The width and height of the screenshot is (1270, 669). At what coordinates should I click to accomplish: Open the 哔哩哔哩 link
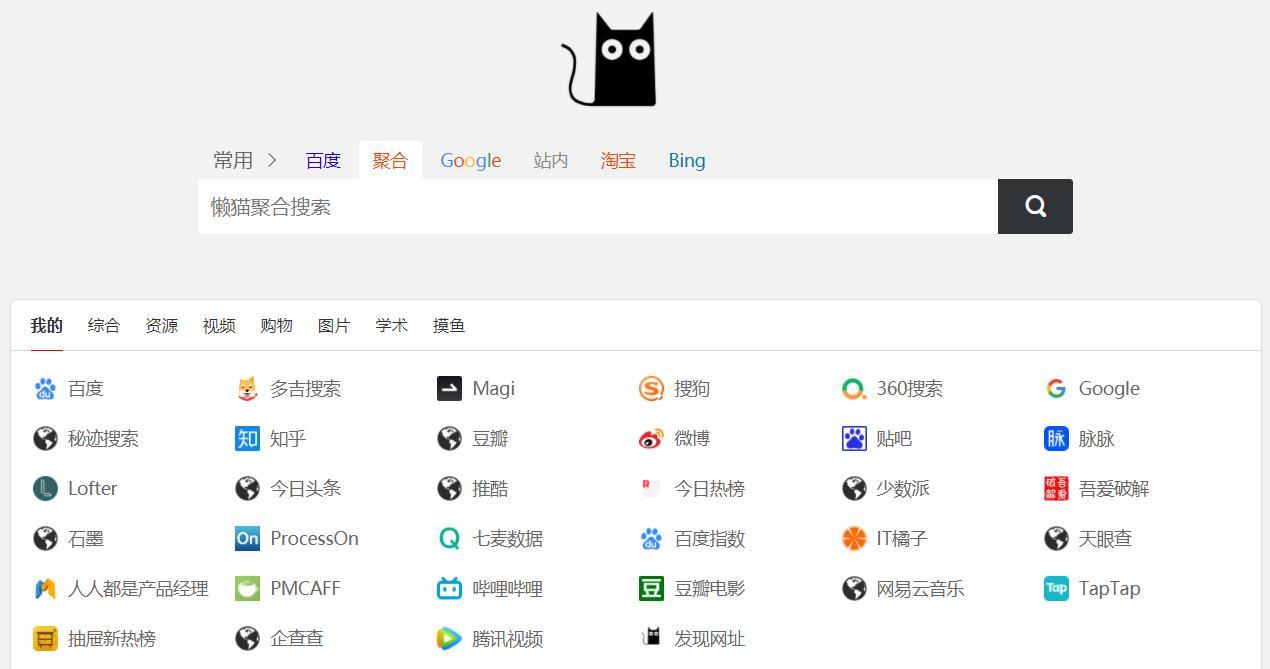pos(508,588)
